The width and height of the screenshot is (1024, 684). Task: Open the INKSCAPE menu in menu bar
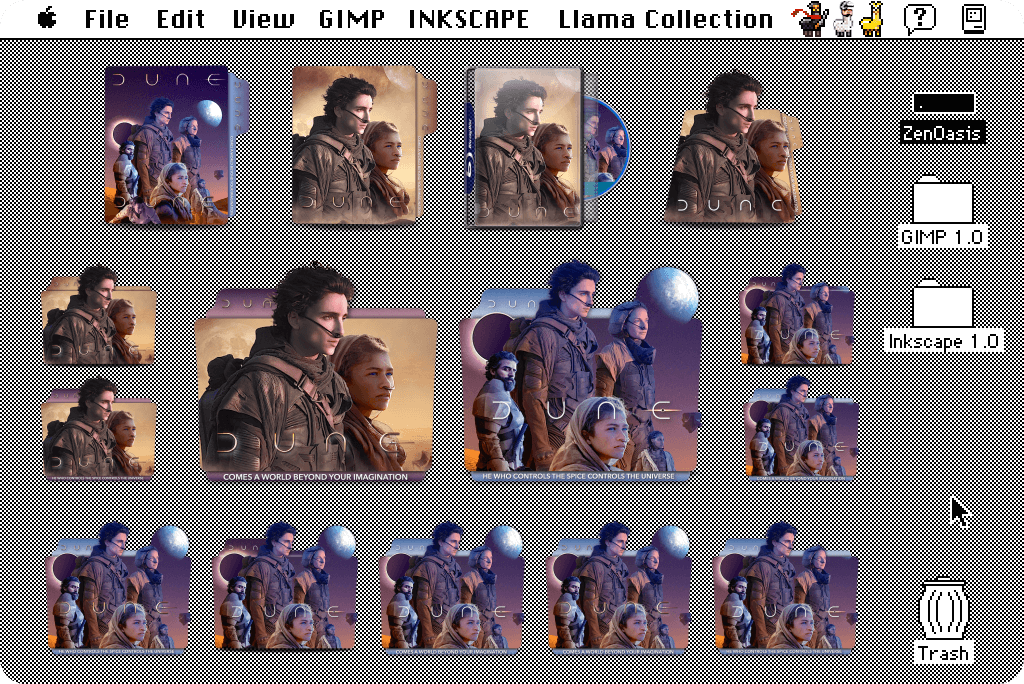click(x=468, y=18)
